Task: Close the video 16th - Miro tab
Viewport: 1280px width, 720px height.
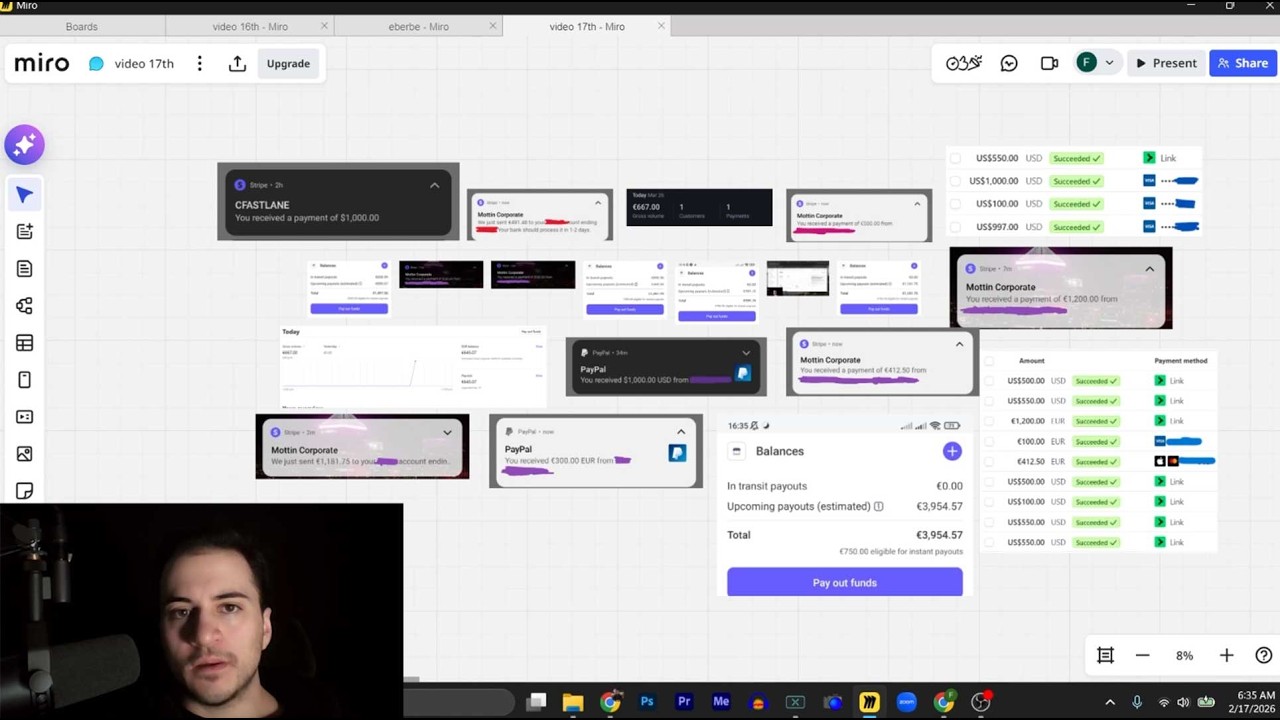Action: click(324, 26)
